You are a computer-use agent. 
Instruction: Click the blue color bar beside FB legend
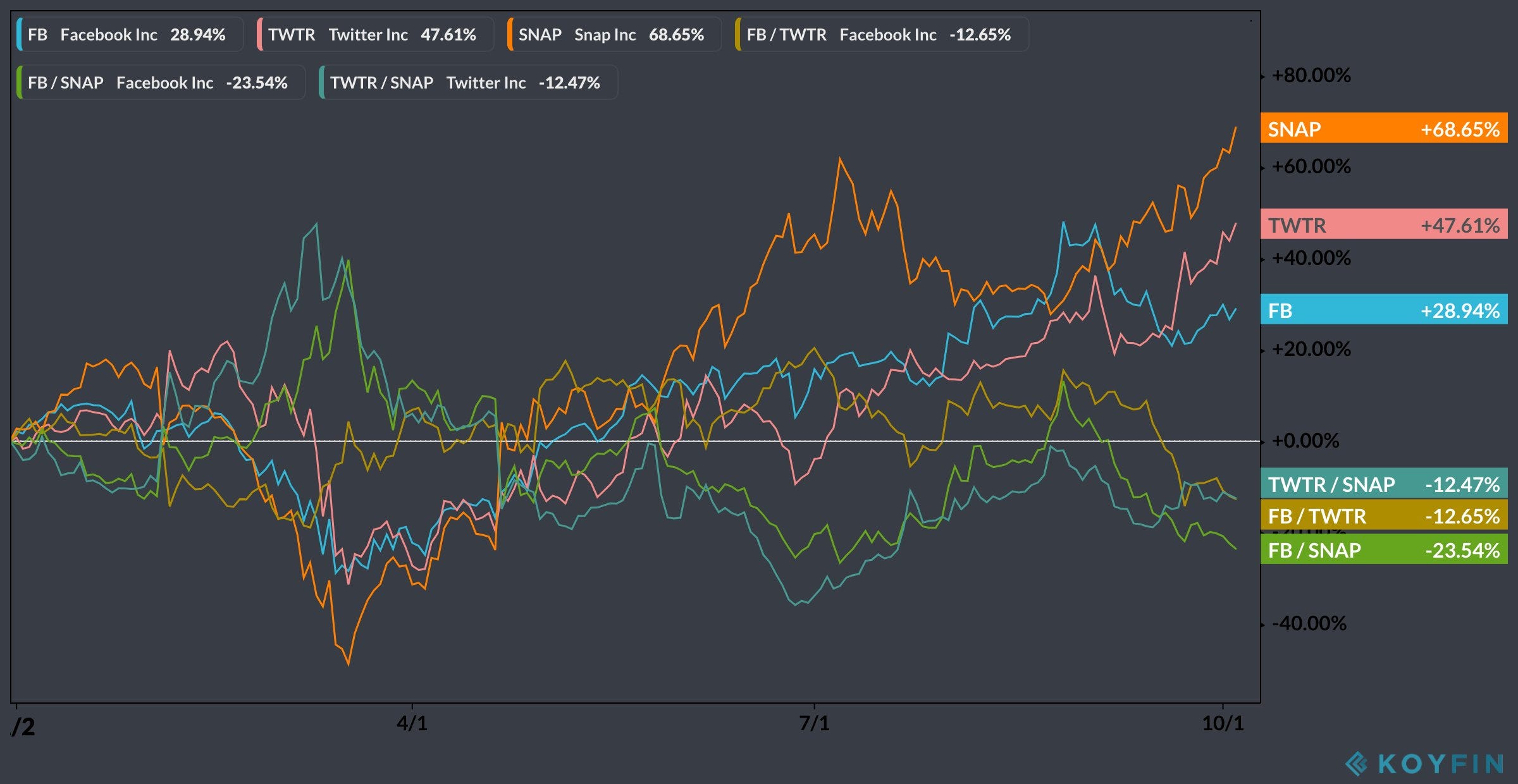[x=20, y=35]
